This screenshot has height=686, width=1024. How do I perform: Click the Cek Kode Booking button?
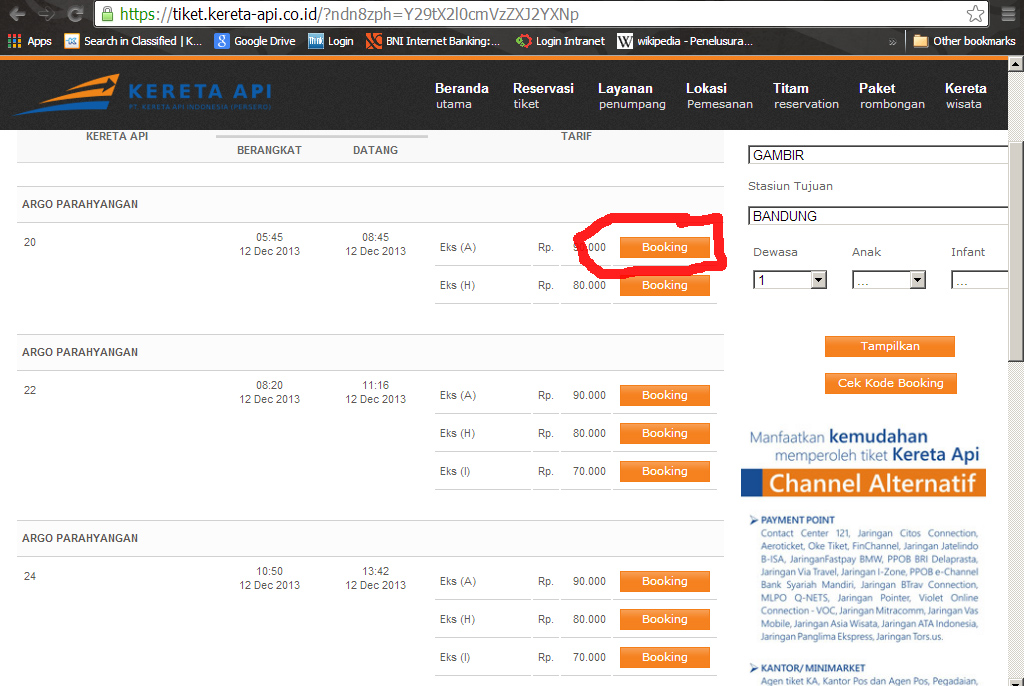pos(890,383)
